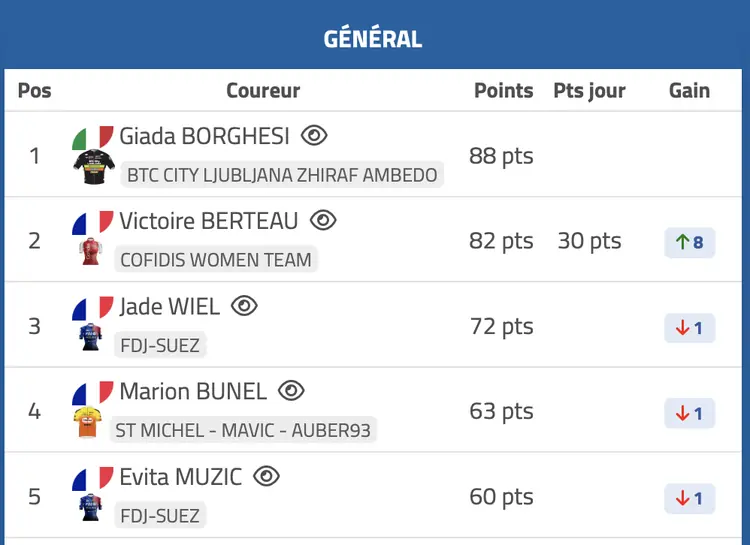Sort by the Points column header

point(503,90)
